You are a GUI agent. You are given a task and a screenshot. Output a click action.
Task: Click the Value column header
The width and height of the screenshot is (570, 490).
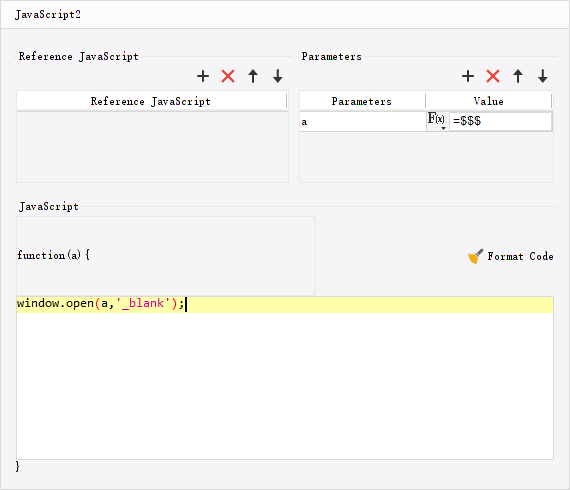coord(489,101)
